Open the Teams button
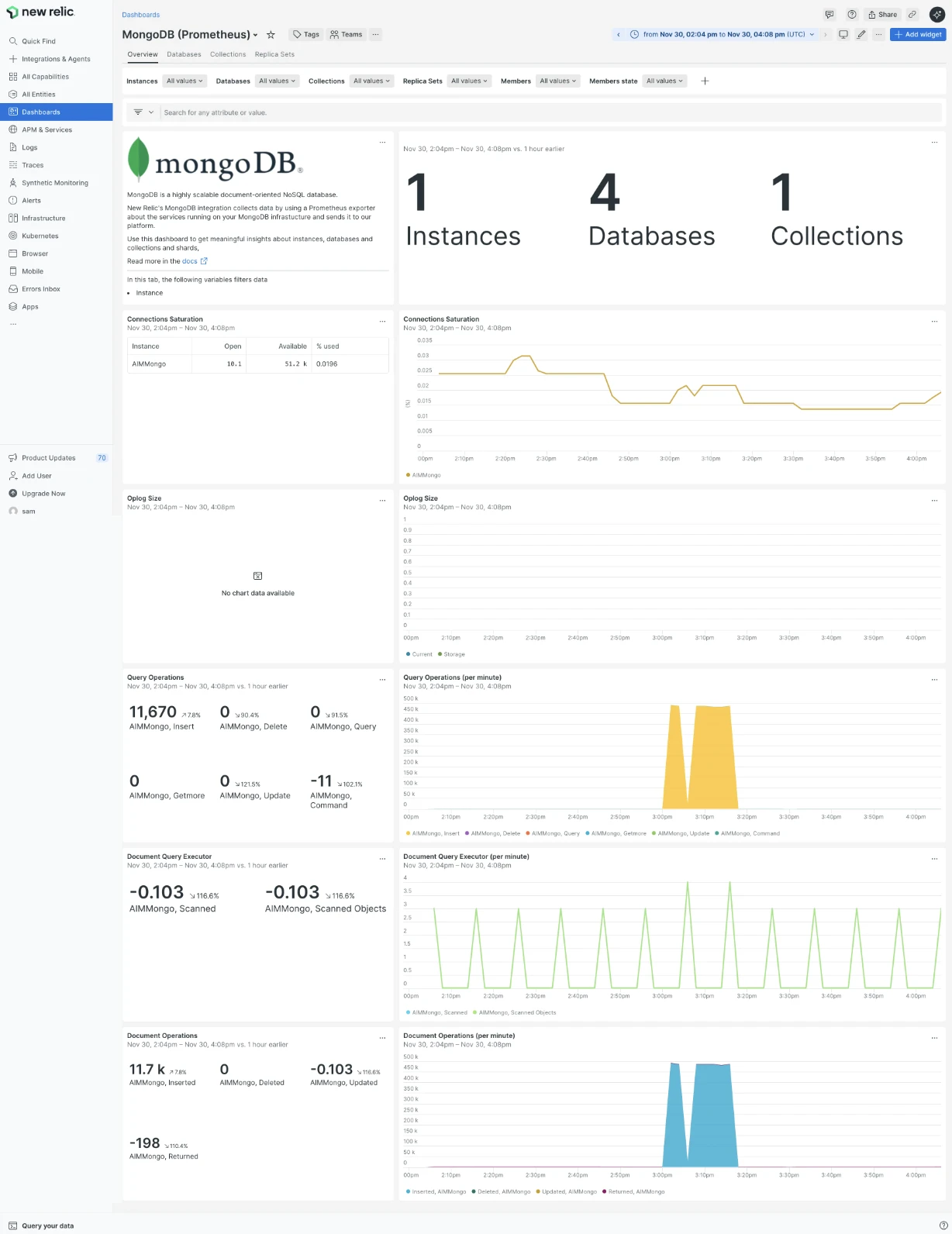The height and width of the screenshot is (1234, 952). 346,34
